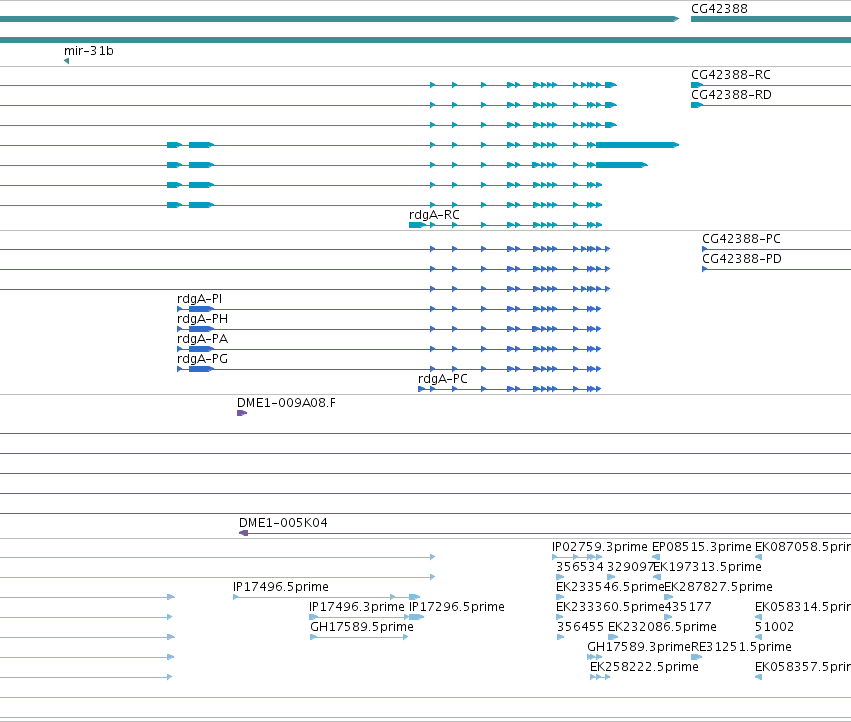851x722 pixels.
Task: Click the rdgA-PI coding exon block
Action: pos(201,309)
